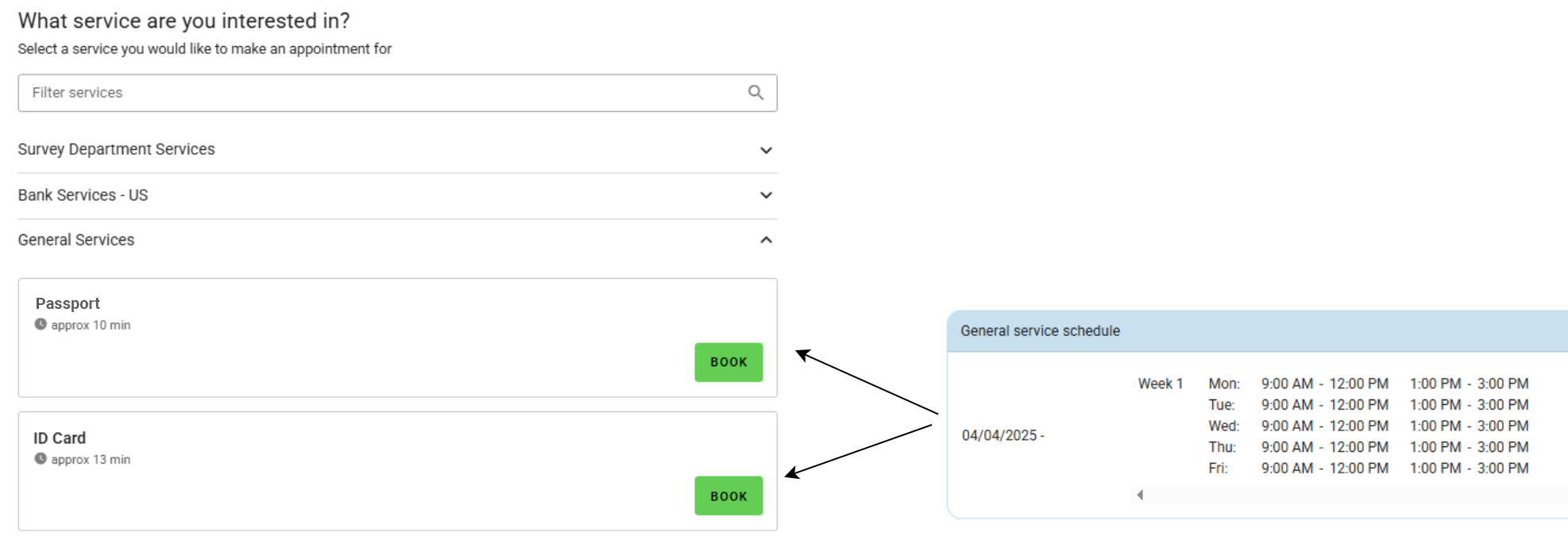Click the General Services heading text

pyautogui.click(x=76, y=240)
